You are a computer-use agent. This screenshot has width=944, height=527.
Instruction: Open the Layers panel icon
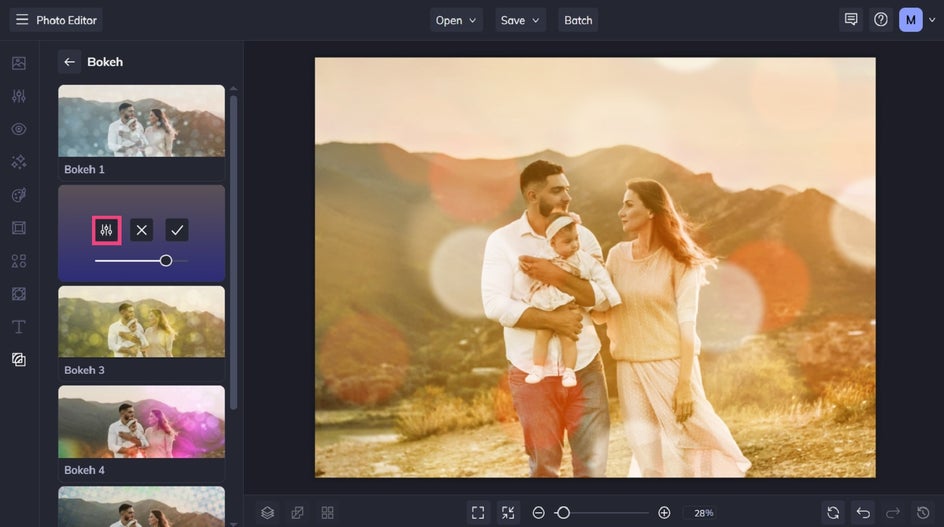click(267, 513)
